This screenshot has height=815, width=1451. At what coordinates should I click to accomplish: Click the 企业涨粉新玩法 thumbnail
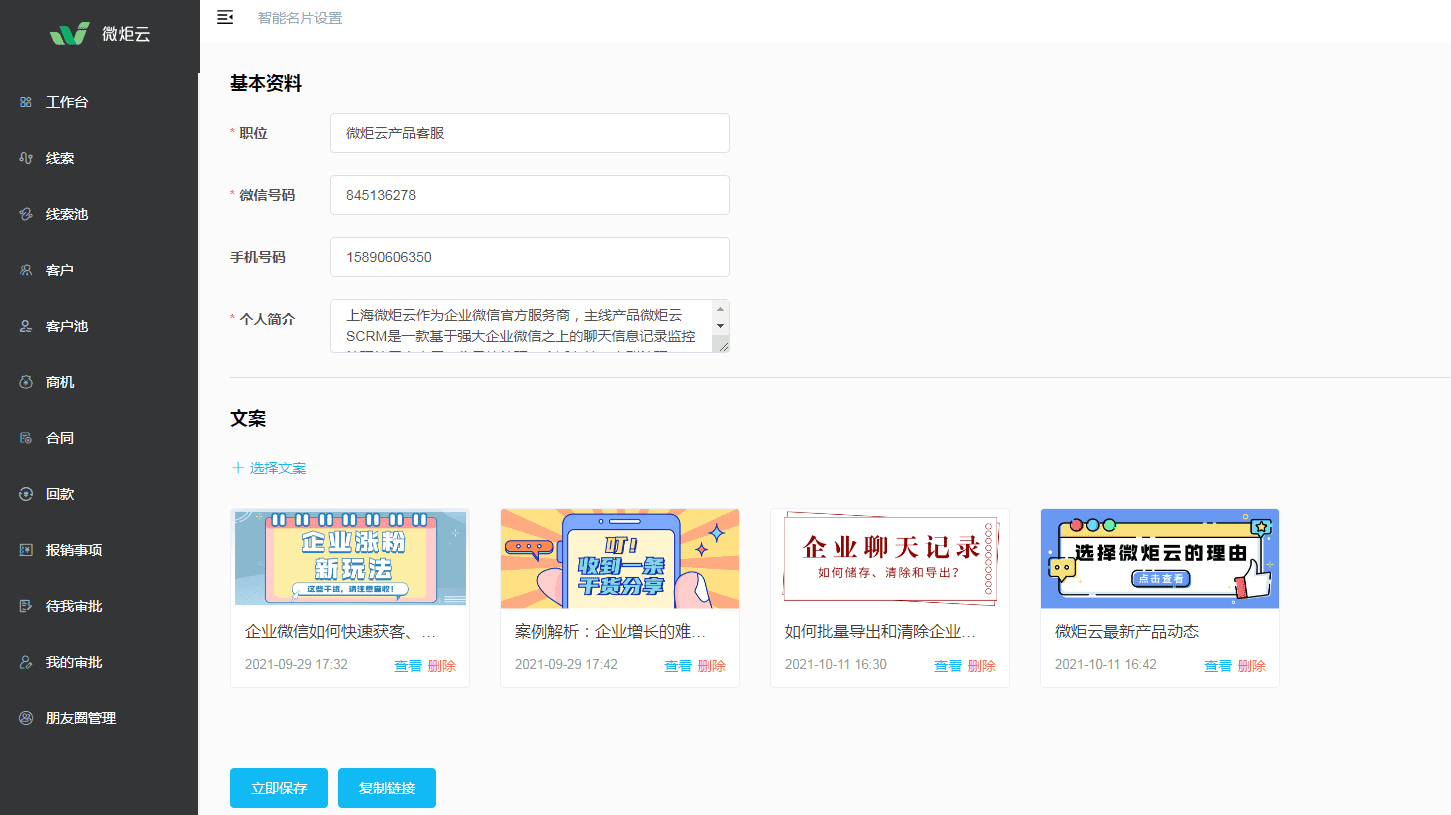350,558
